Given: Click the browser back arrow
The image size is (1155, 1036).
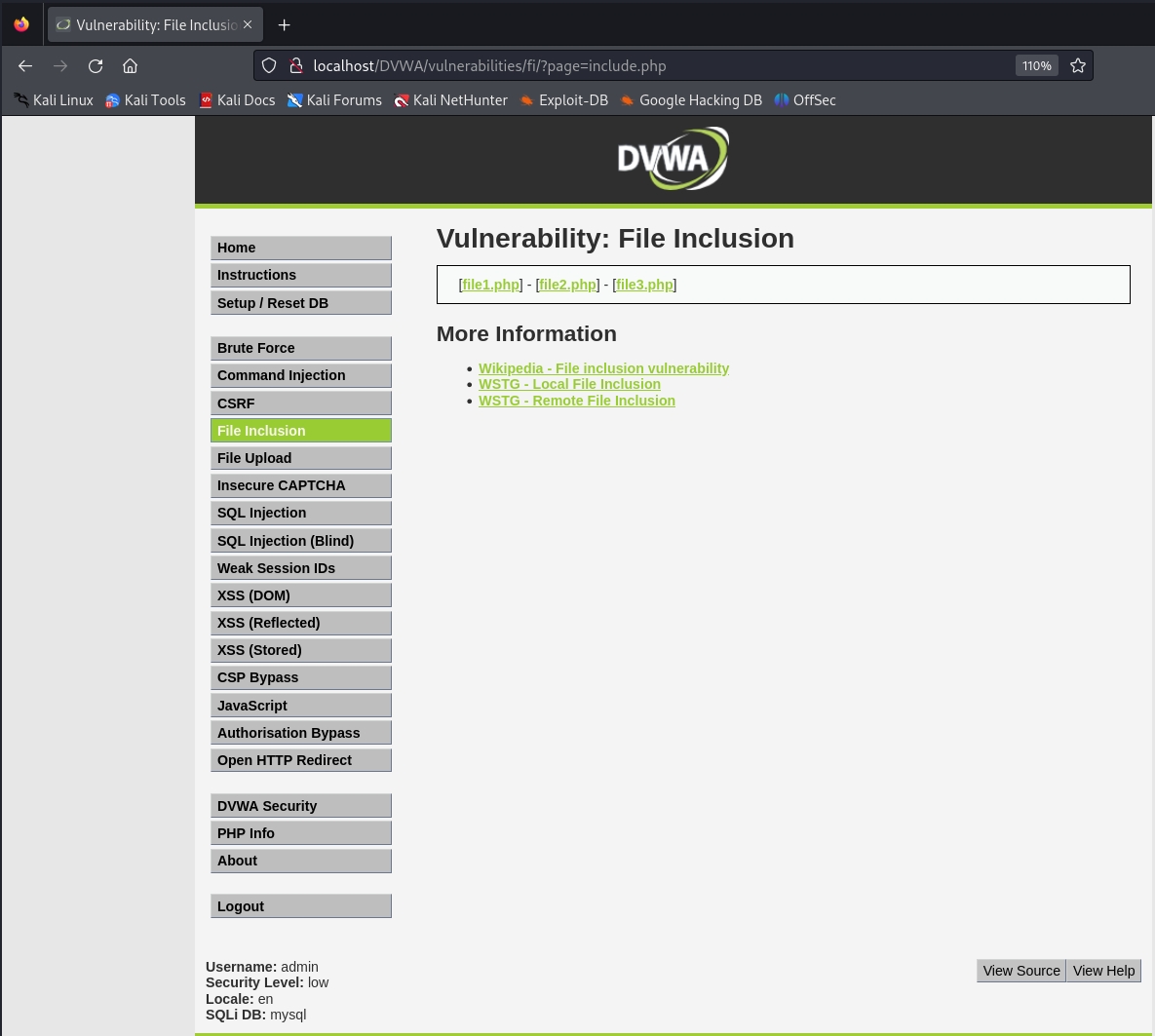Looking at the screenshot, I should click(x=25, y=65).
